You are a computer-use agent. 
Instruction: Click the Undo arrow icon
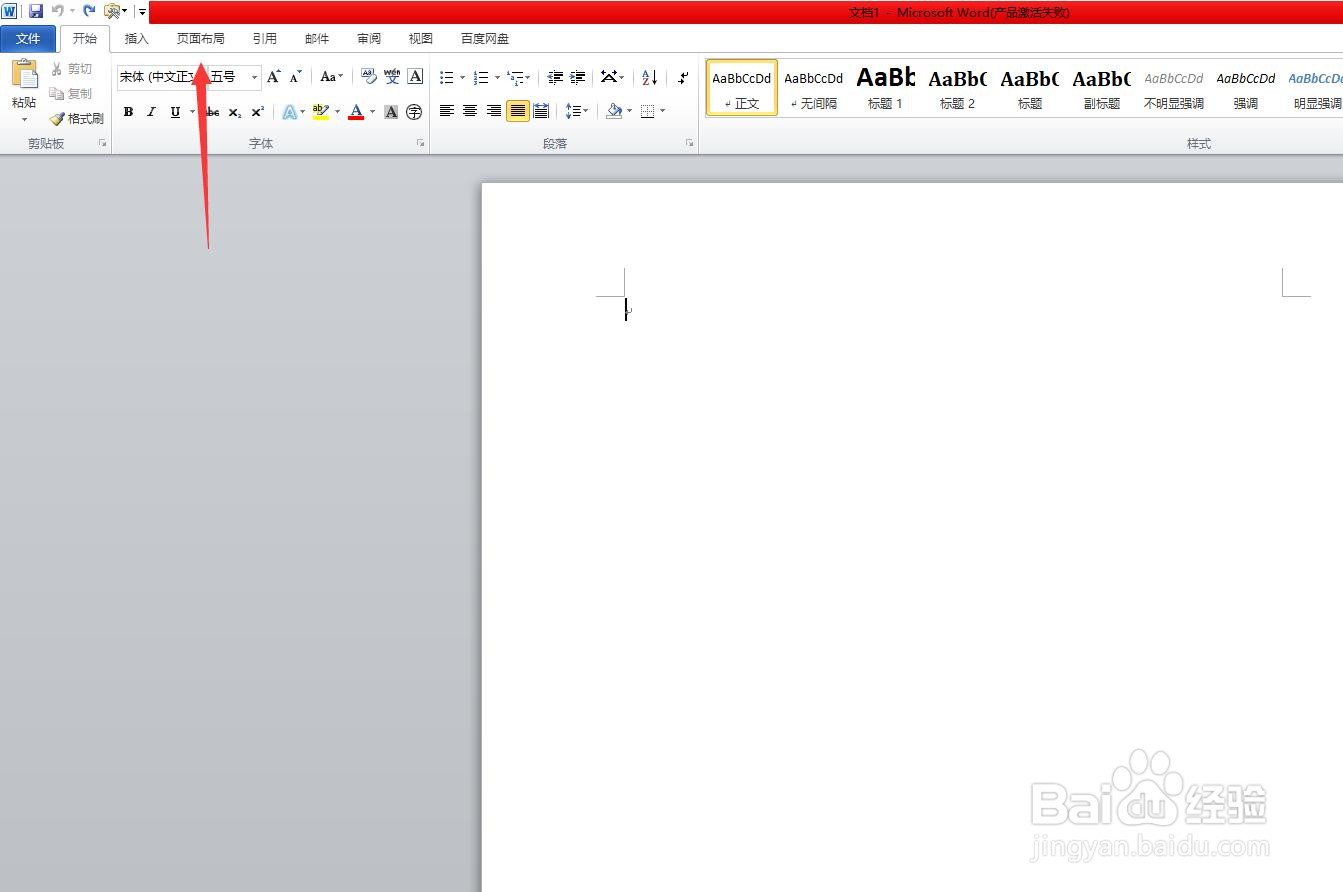(x=58, y=11)
